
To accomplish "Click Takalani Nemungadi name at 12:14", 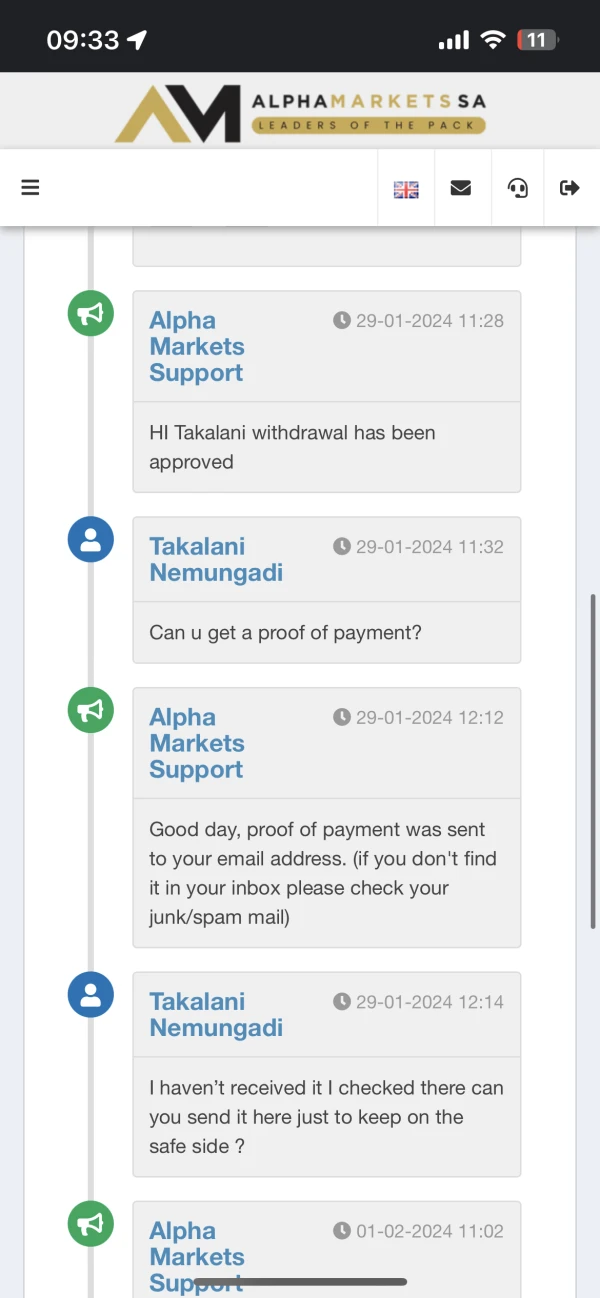I will 216,1014.
